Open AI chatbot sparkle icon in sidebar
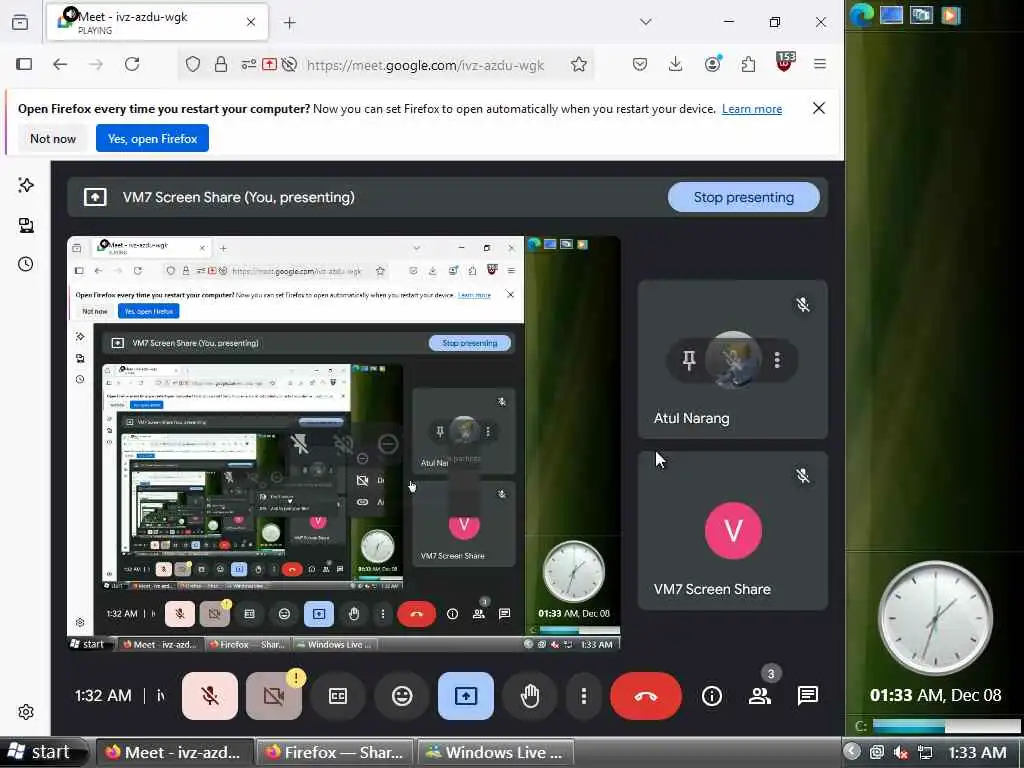This screenshot has width=1024, height=768. (x=25, y=185)
